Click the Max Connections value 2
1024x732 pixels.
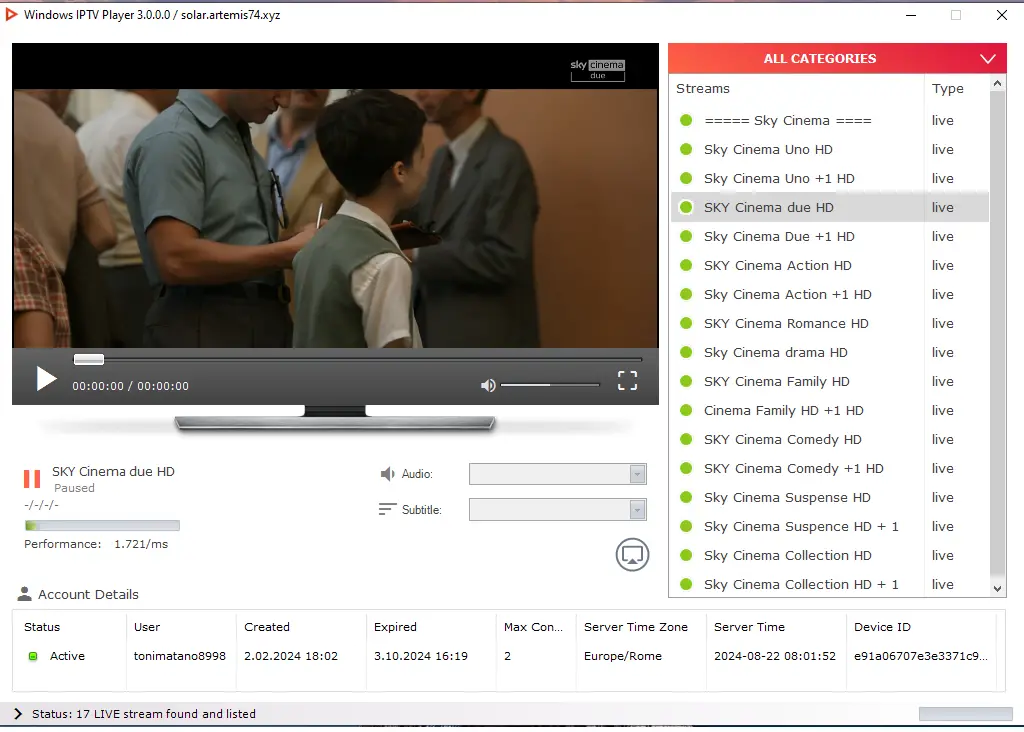507,656
